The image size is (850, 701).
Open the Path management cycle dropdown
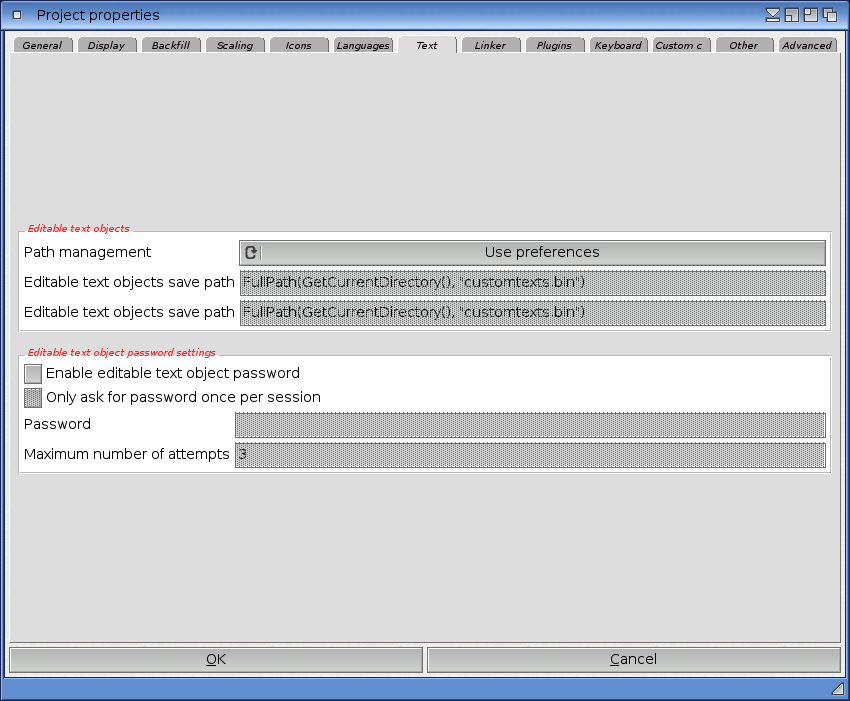point(541,253)
